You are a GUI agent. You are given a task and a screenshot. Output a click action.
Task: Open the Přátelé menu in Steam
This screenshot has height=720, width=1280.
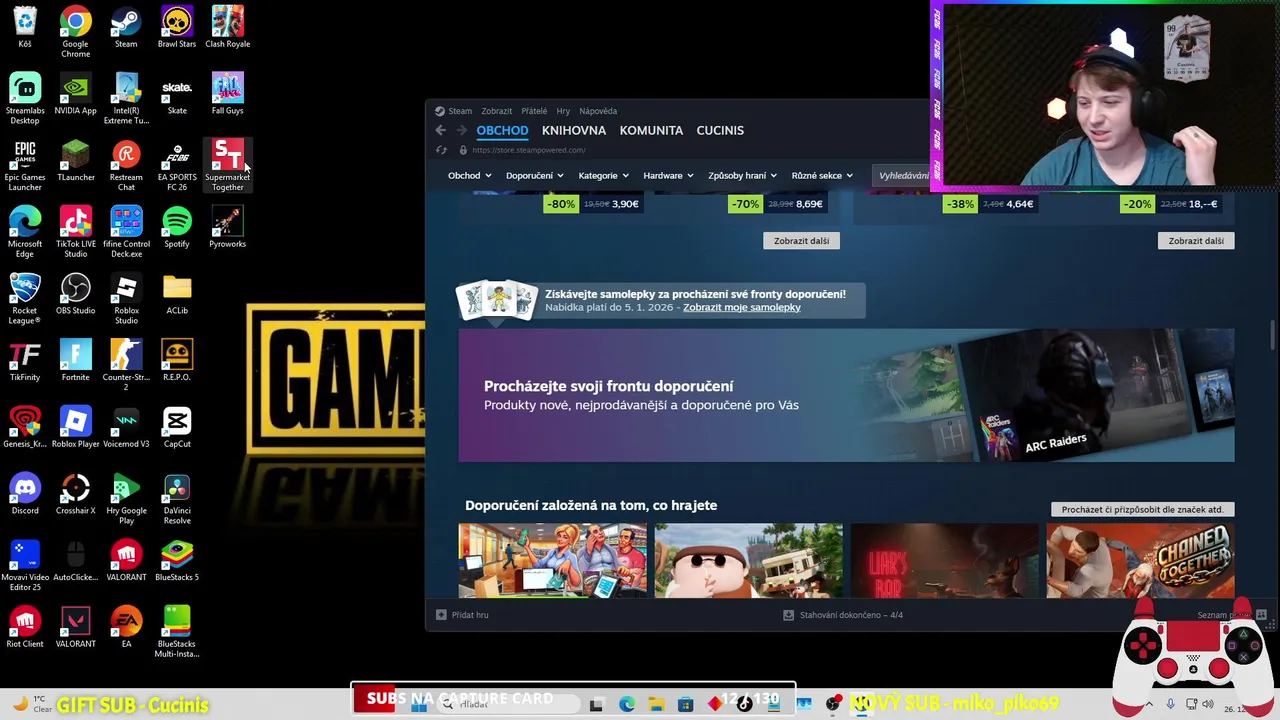(534, 111)
